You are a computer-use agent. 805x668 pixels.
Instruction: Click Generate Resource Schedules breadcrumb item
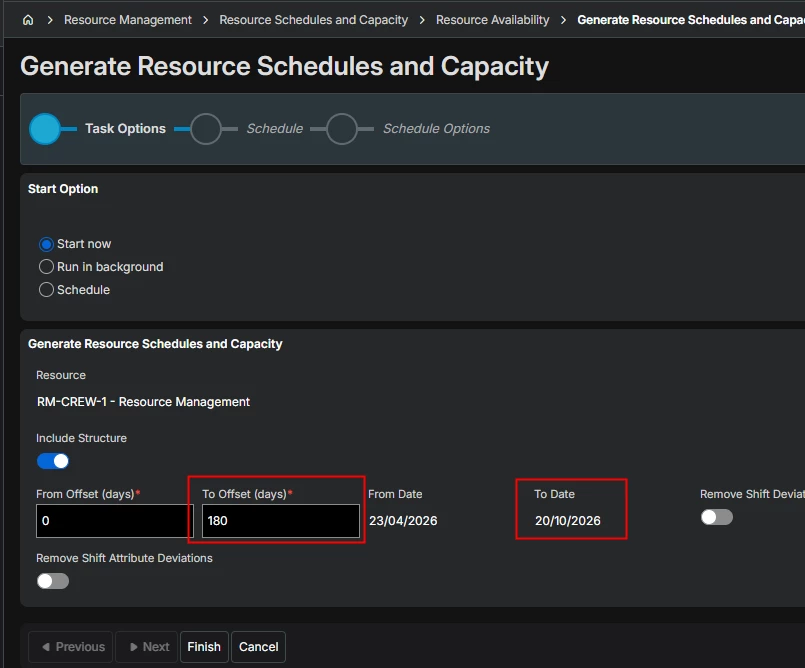690,20
